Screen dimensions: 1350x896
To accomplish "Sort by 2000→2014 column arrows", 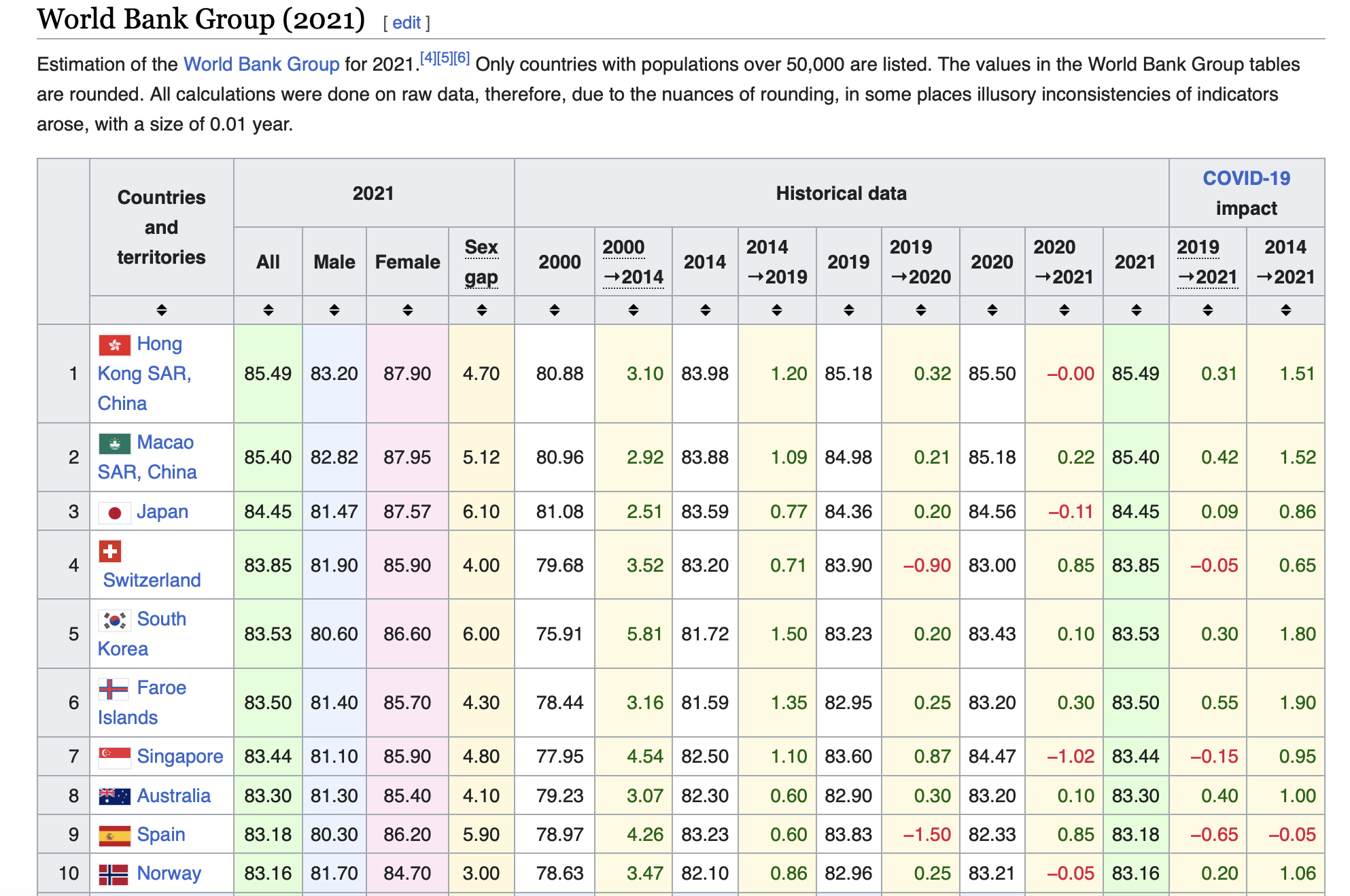I will coord(634,310).
